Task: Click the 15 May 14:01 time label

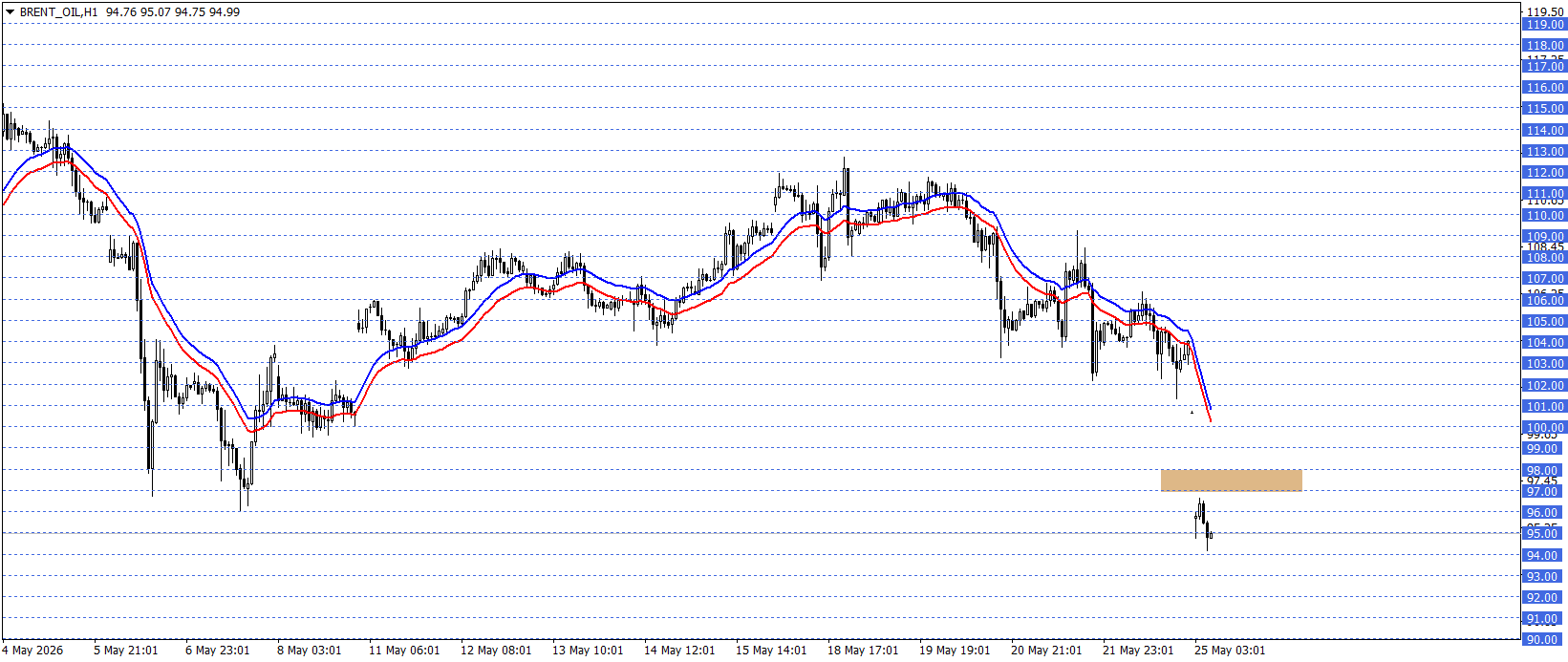Action: pyautogui.click(x=772, y=651)
